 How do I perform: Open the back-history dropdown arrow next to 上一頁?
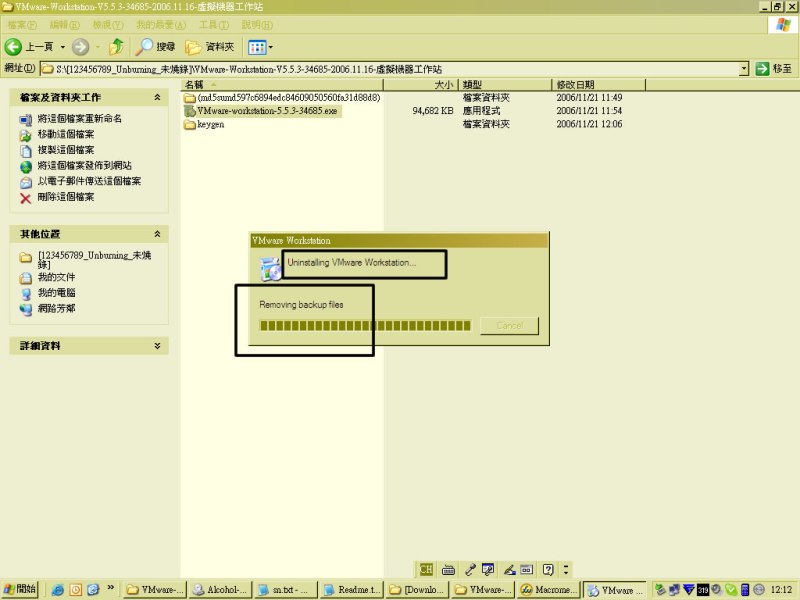pos(63,47)
